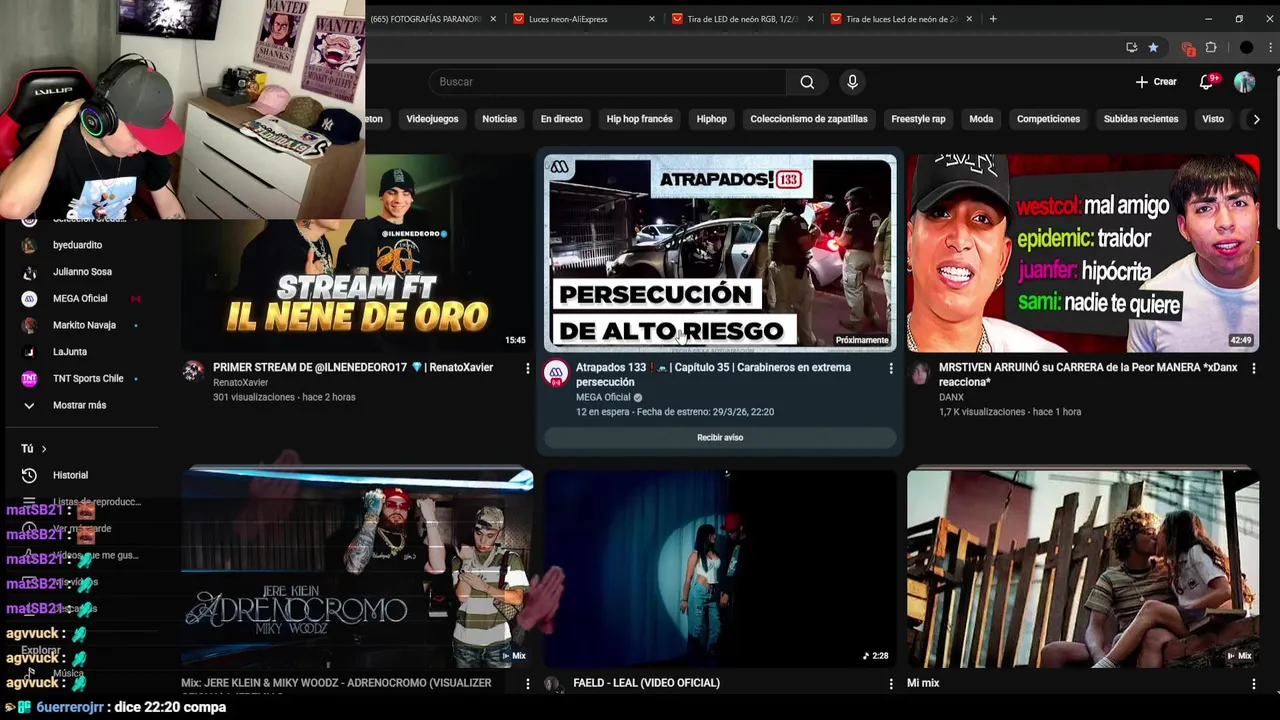Open the account avatar menu

(x=1244, y=82)
